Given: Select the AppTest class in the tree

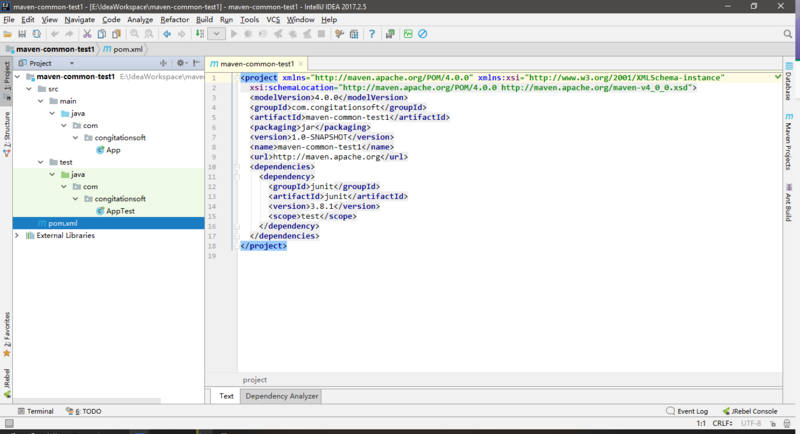Looking at the screenshot, I should 119,211.
